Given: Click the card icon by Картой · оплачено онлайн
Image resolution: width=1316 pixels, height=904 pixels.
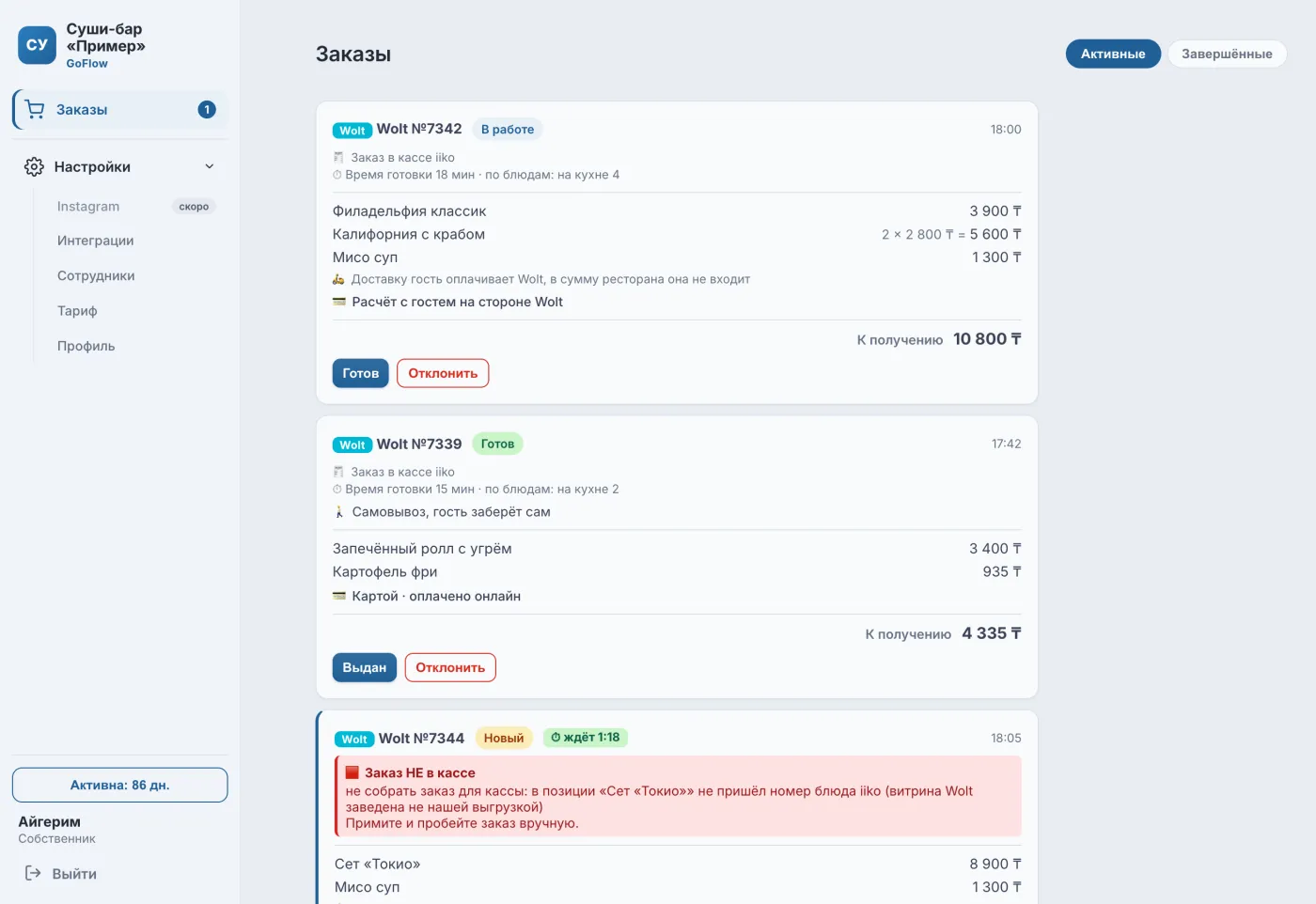Looking at the screenshot, I should 339,596.
